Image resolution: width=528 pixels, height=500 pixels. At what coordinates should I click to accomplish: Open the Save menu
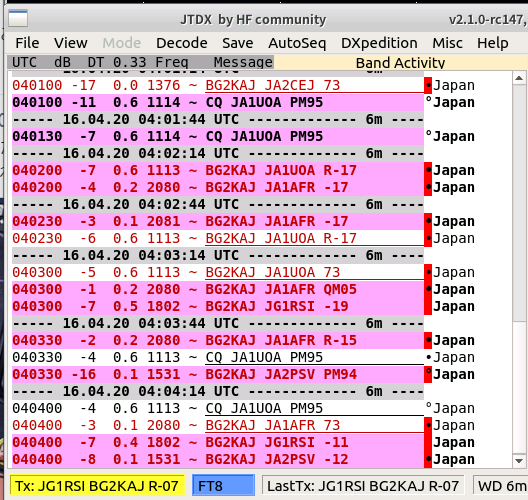pos(237,43)
